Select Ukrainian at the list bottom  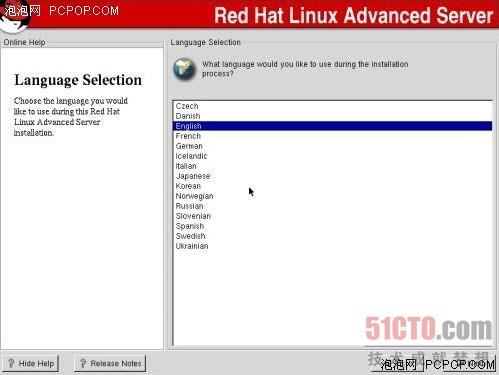333,246
